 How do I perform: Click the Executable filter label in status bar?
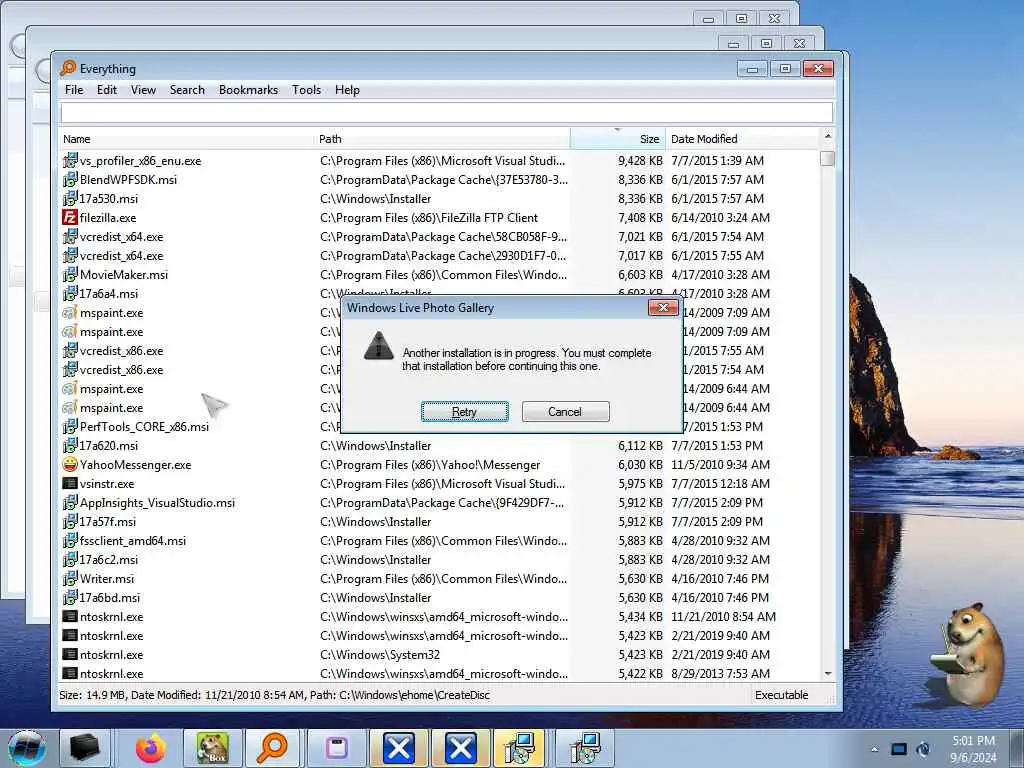click(781, 695)
